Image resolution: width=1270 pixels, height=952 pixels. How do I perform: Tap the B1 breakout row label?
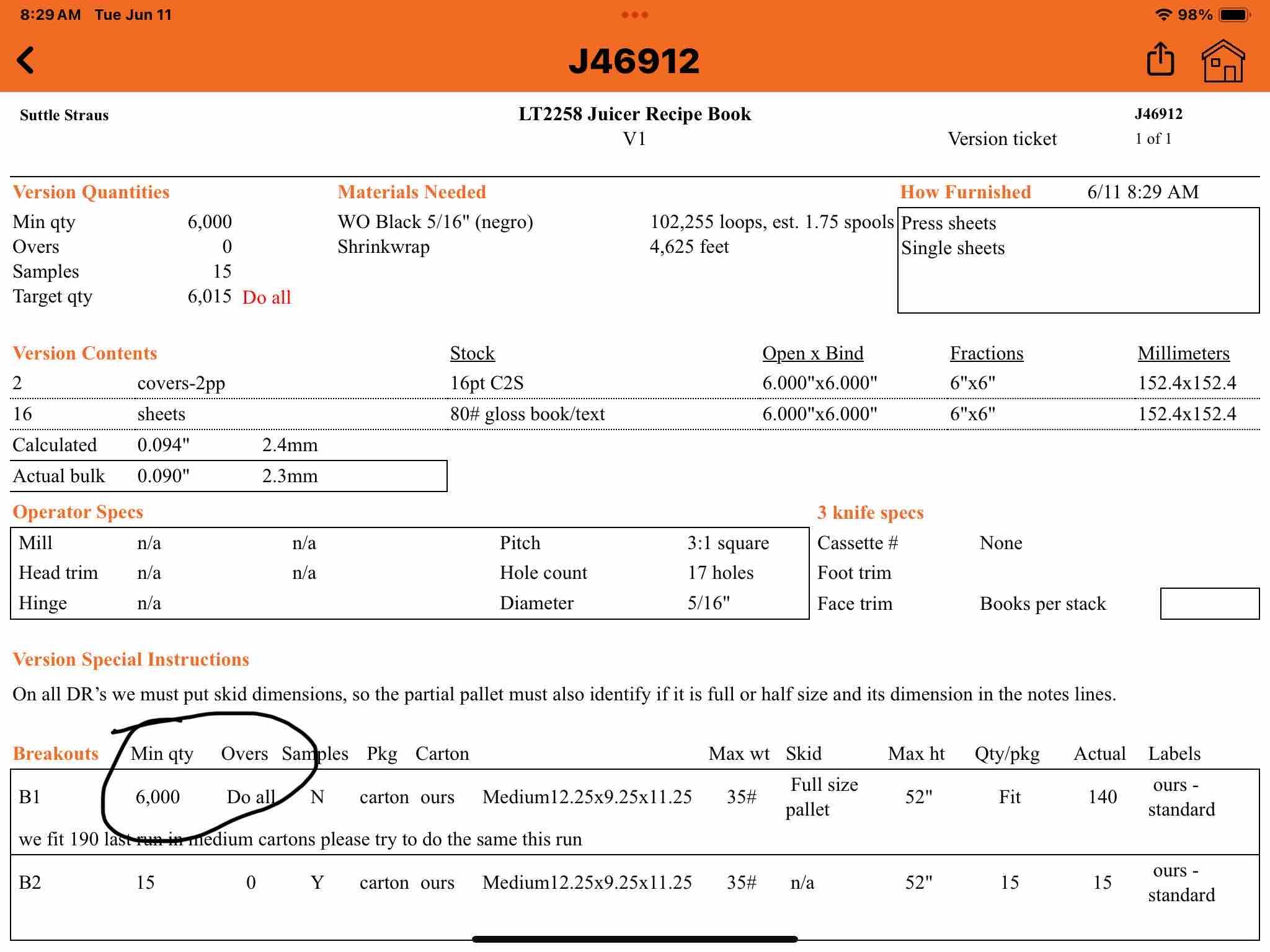click(30, 796)
